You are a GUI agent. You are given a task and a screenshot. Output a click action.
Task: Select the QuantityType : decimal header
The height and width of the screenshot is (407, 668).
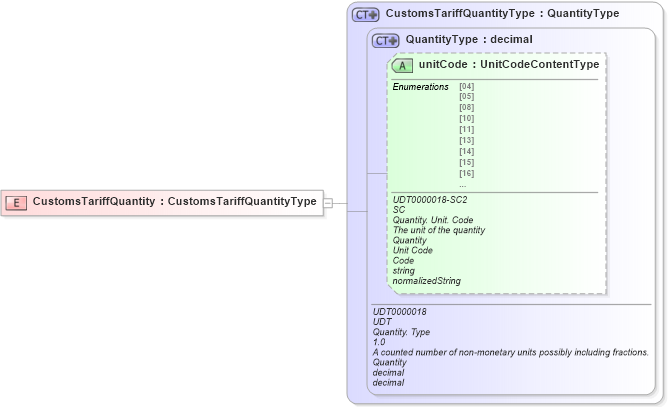[469, 40]
